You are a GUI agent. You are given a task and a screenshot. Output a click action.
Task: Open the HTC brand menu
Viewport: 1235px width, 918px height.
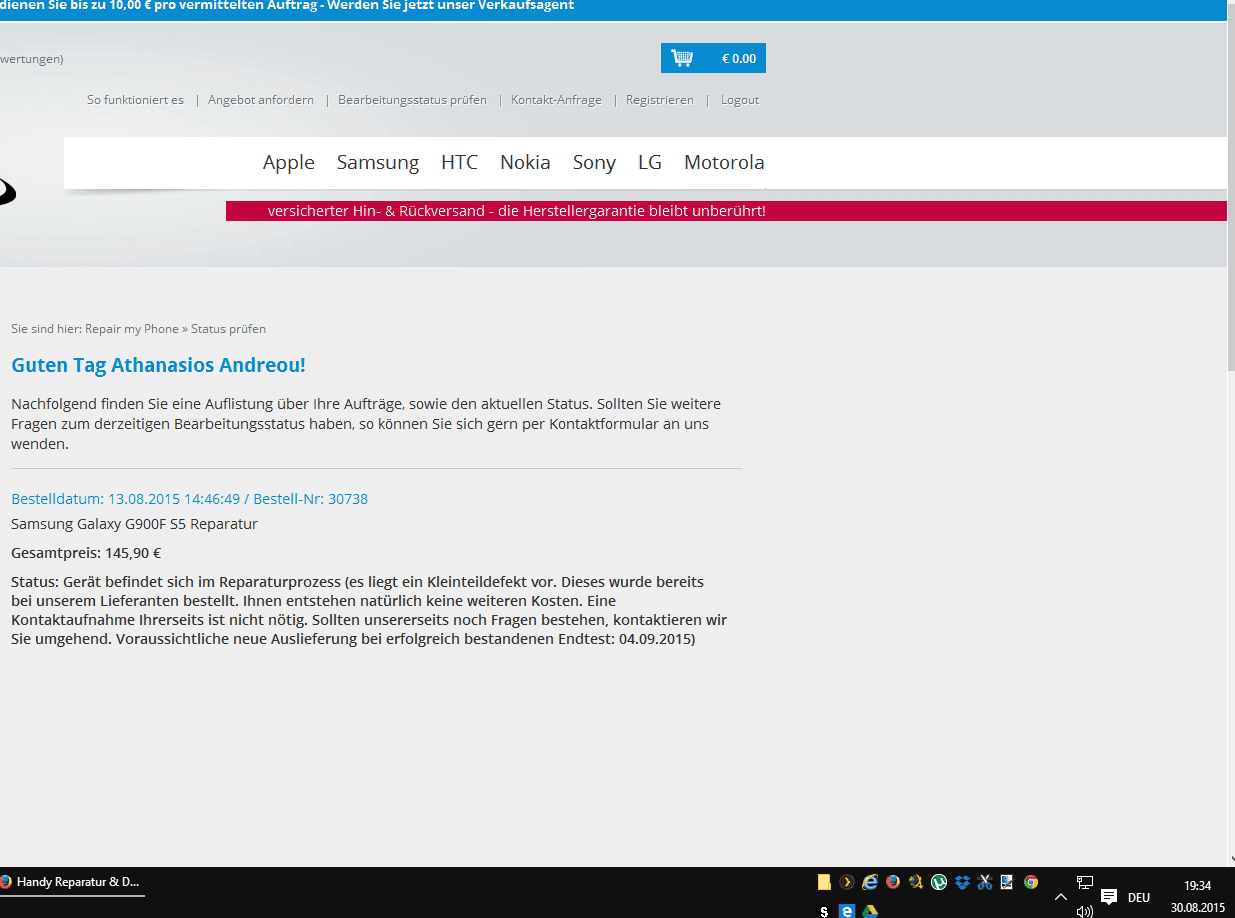[x=460, y=162]
